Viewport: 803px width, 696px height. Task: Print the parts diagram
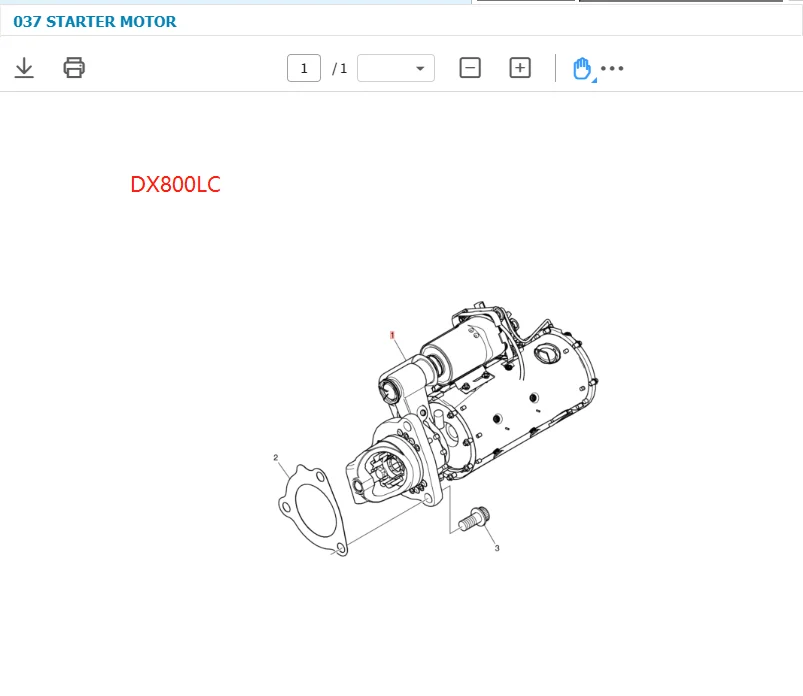pos(74,68)
